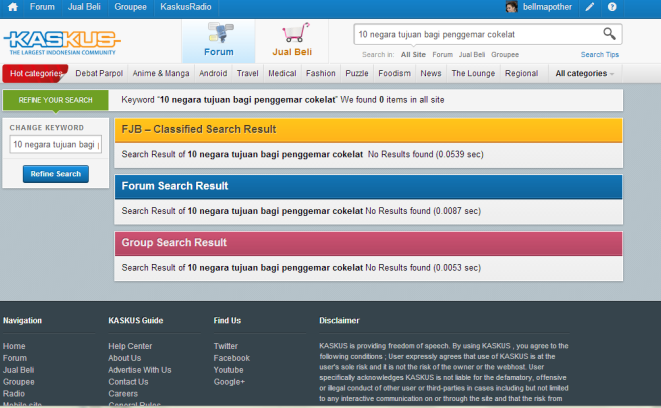Open Contact Us footer link
The image size is (661, 408).
point(128,382)
